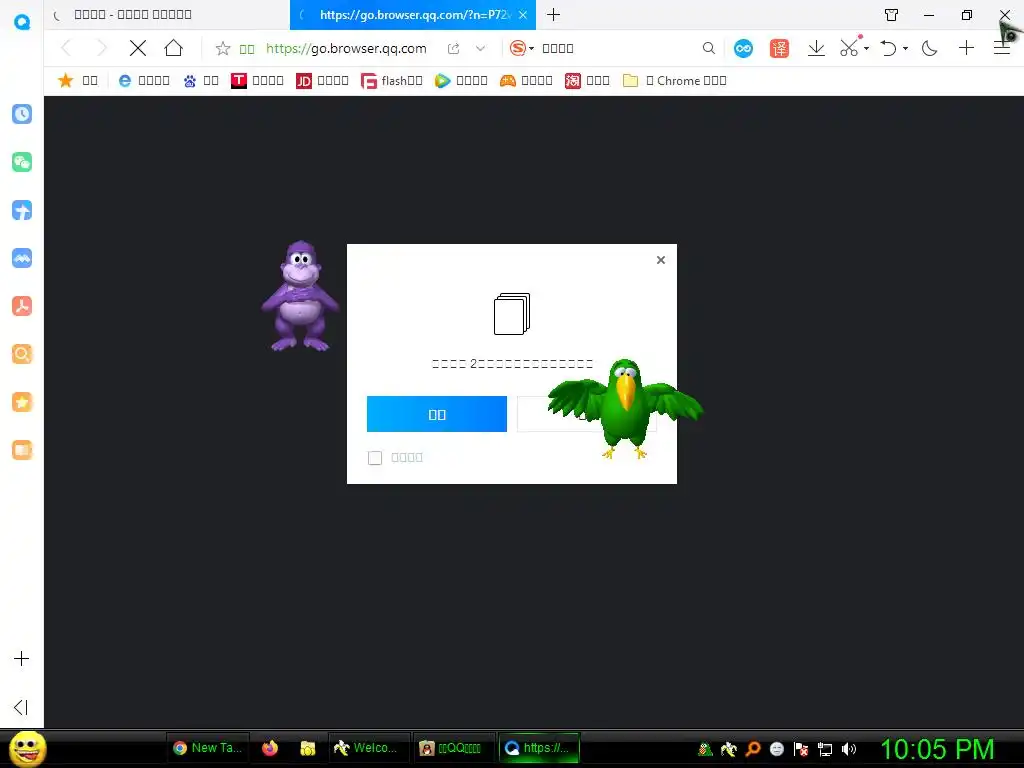Open the smiley face start button
This screenshot has height=768, width=1024.
28,748
